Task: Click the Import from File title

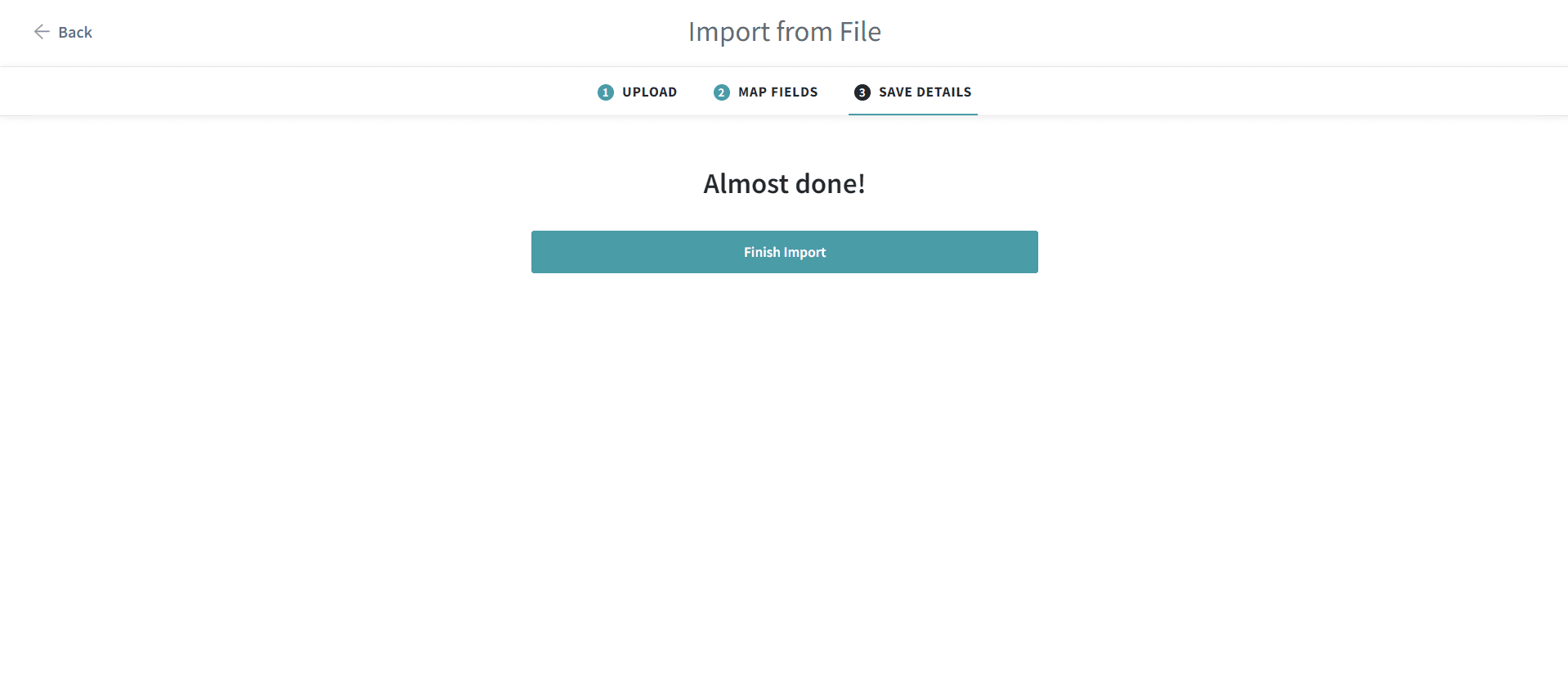Action: (784, 31)
